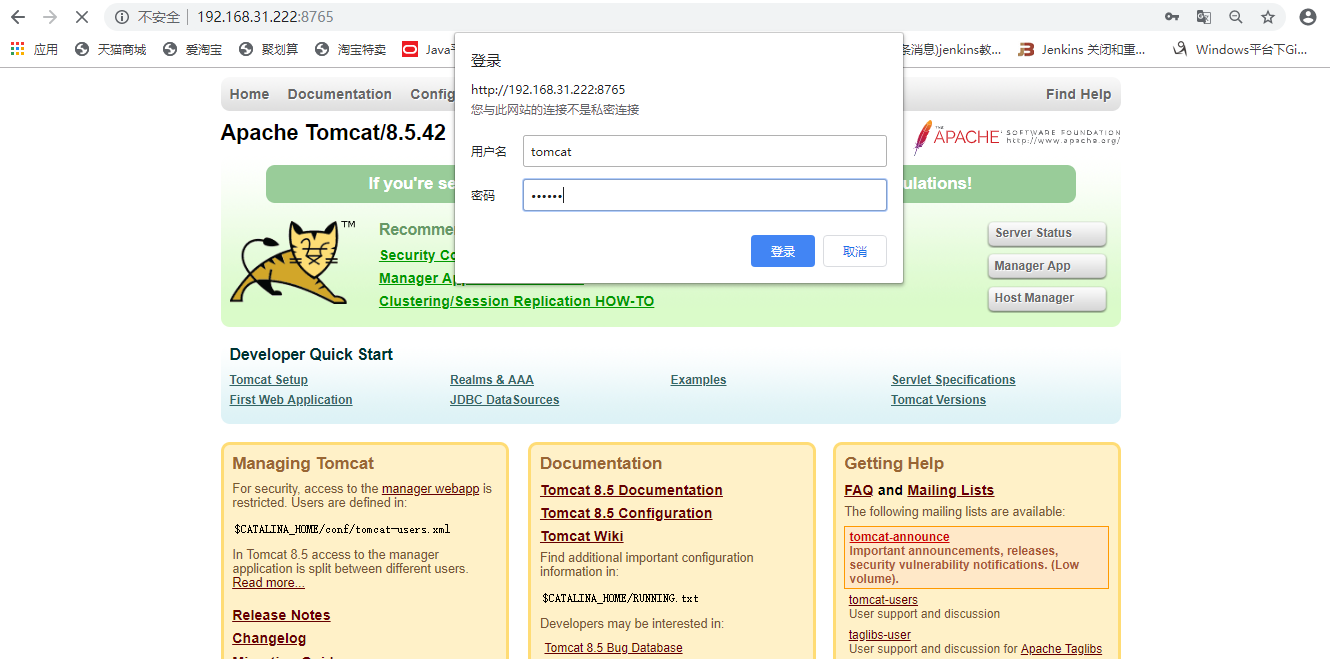Open the Release Notes link
1330x659 pixels.
click(x=282, y=615)
